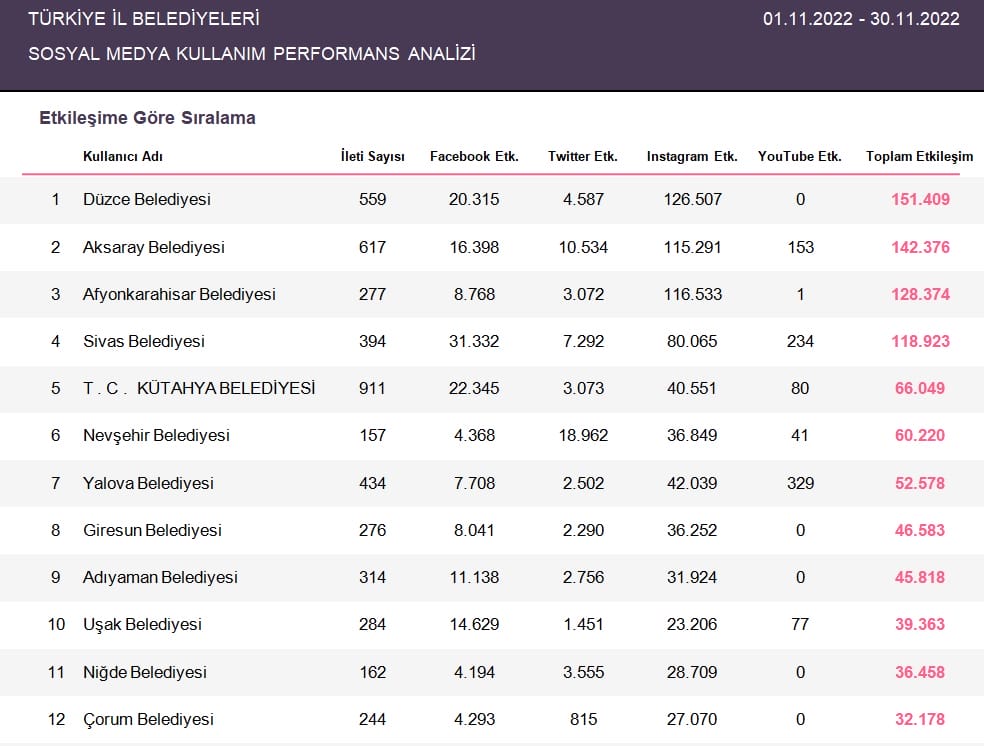The width and height of the screenshot is (984, 746).
Task: Click the Sivas Belediyesi name
Action: [144, 341]
